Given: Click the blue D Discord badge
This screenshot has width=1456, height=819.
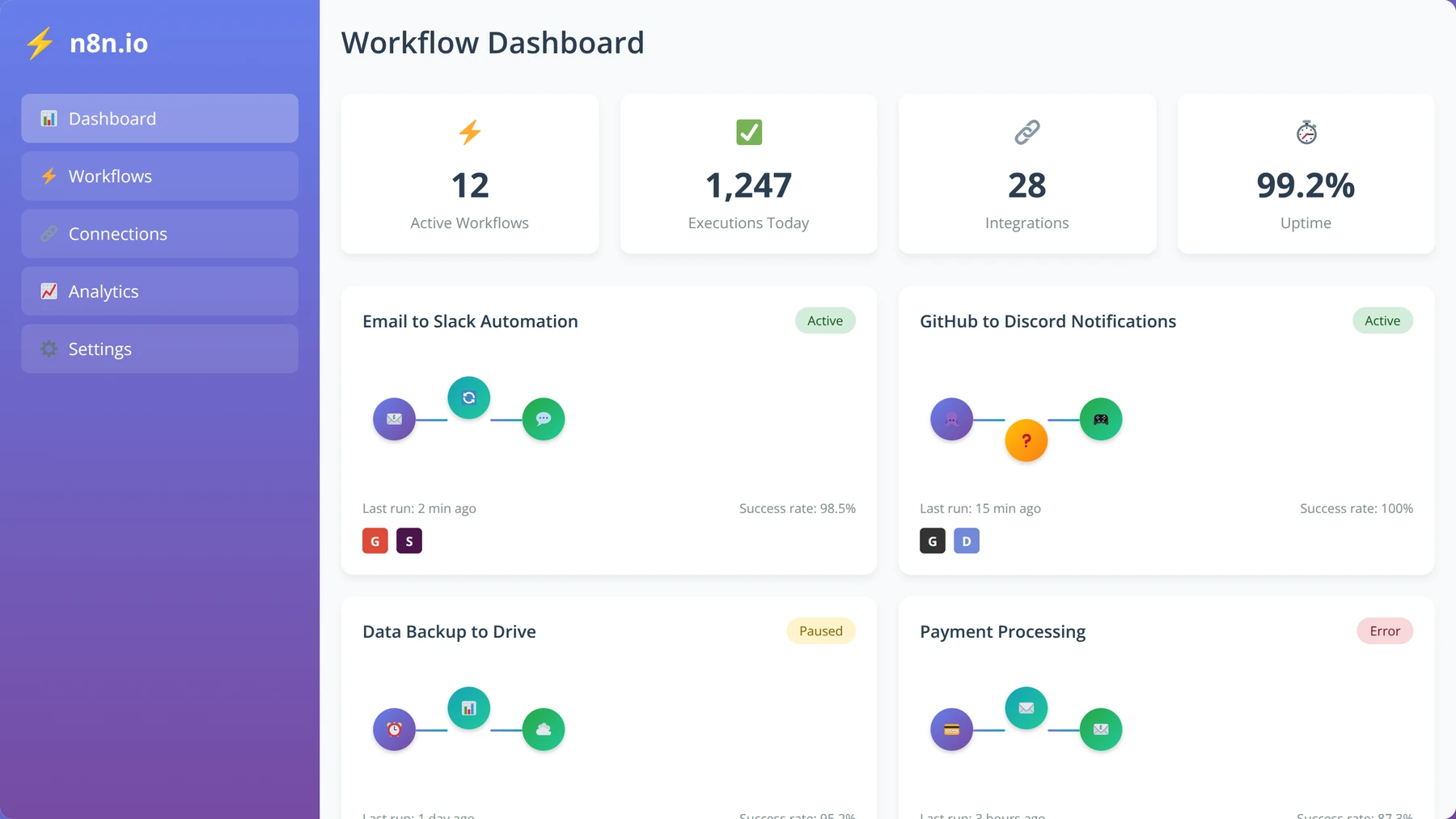Looking at the screenshot, I should pyautogui.click(x=967, y=541).
